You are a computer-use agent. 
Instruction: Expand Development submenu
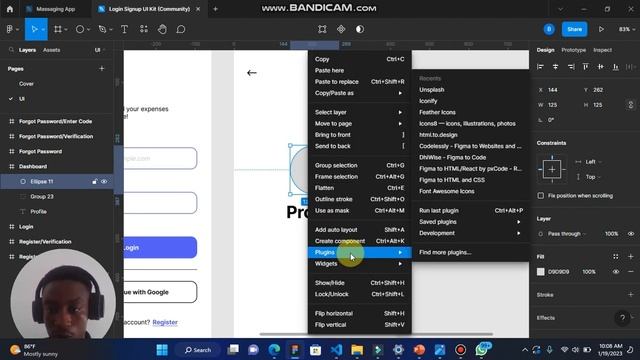click(x=470, y=233)
